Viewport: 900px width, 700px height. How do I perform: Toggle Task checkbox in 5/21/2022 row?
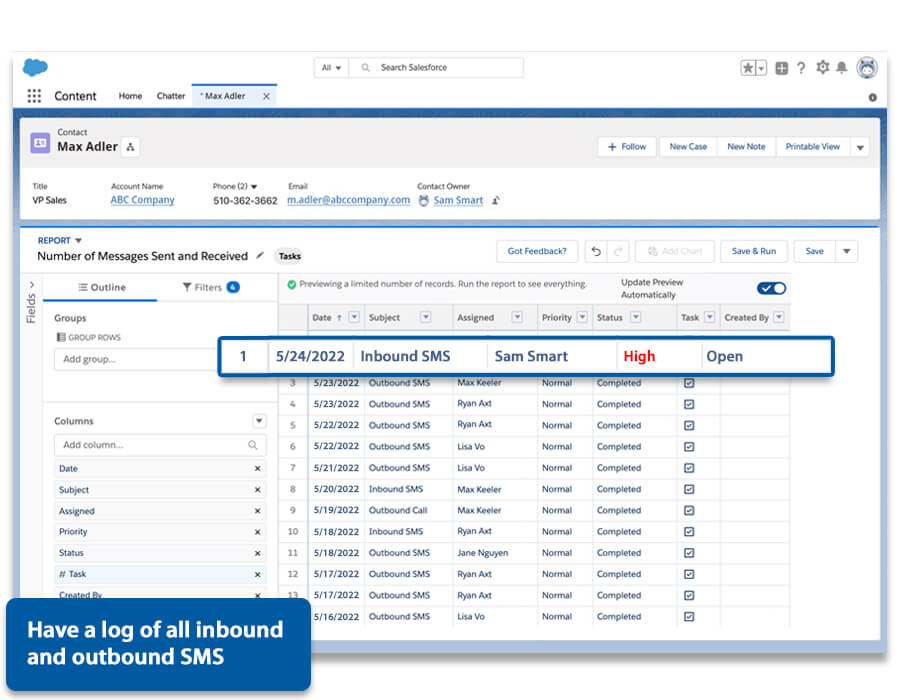(689, 468)
